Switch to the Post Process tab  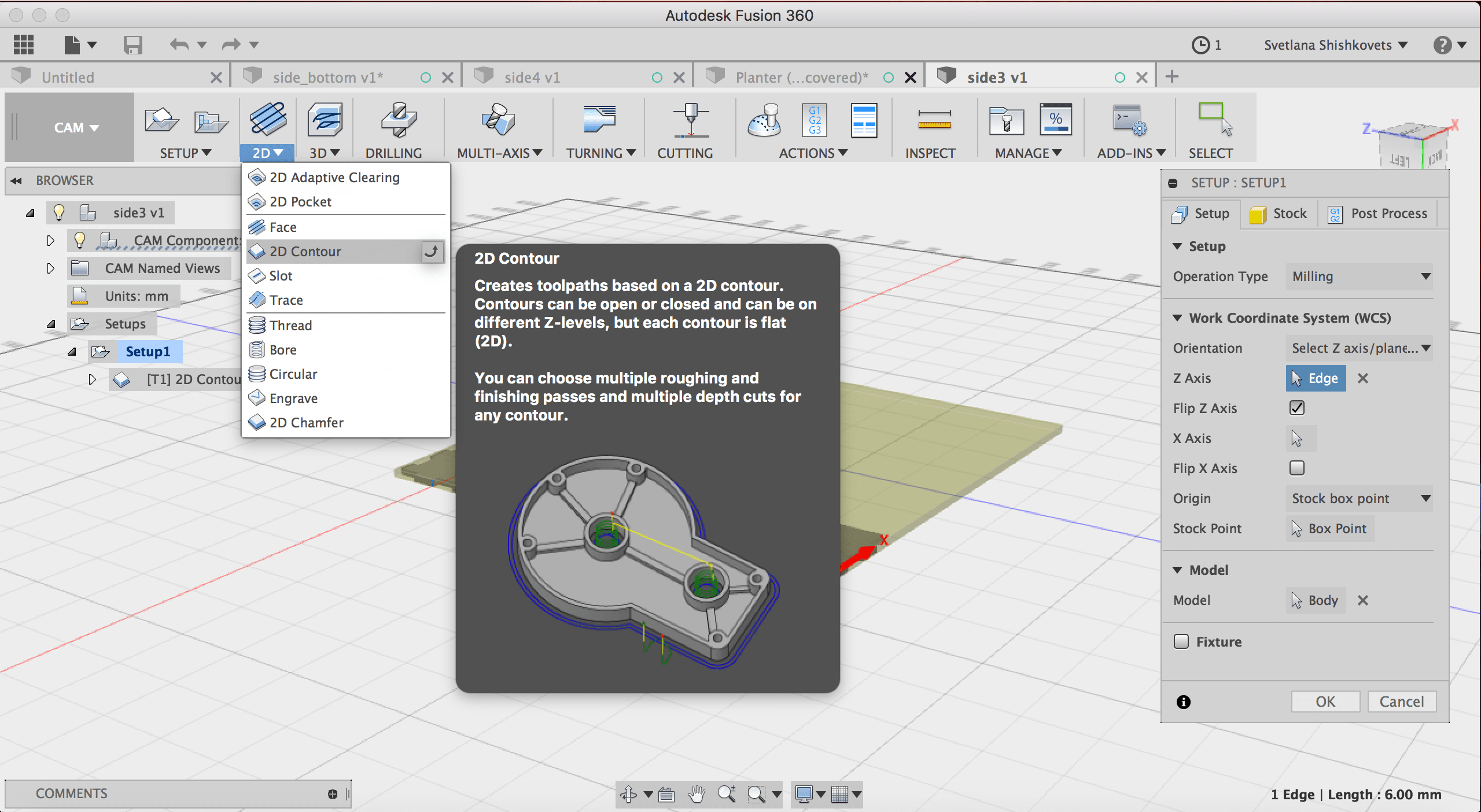(1377, 213)
